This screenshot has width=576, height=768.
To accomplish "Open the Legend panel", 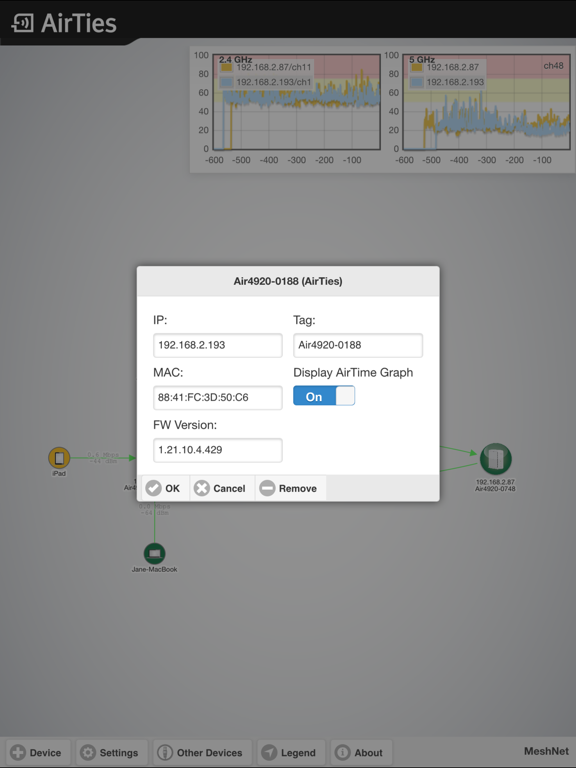I will pyautogui.click(x=290, y=752).
